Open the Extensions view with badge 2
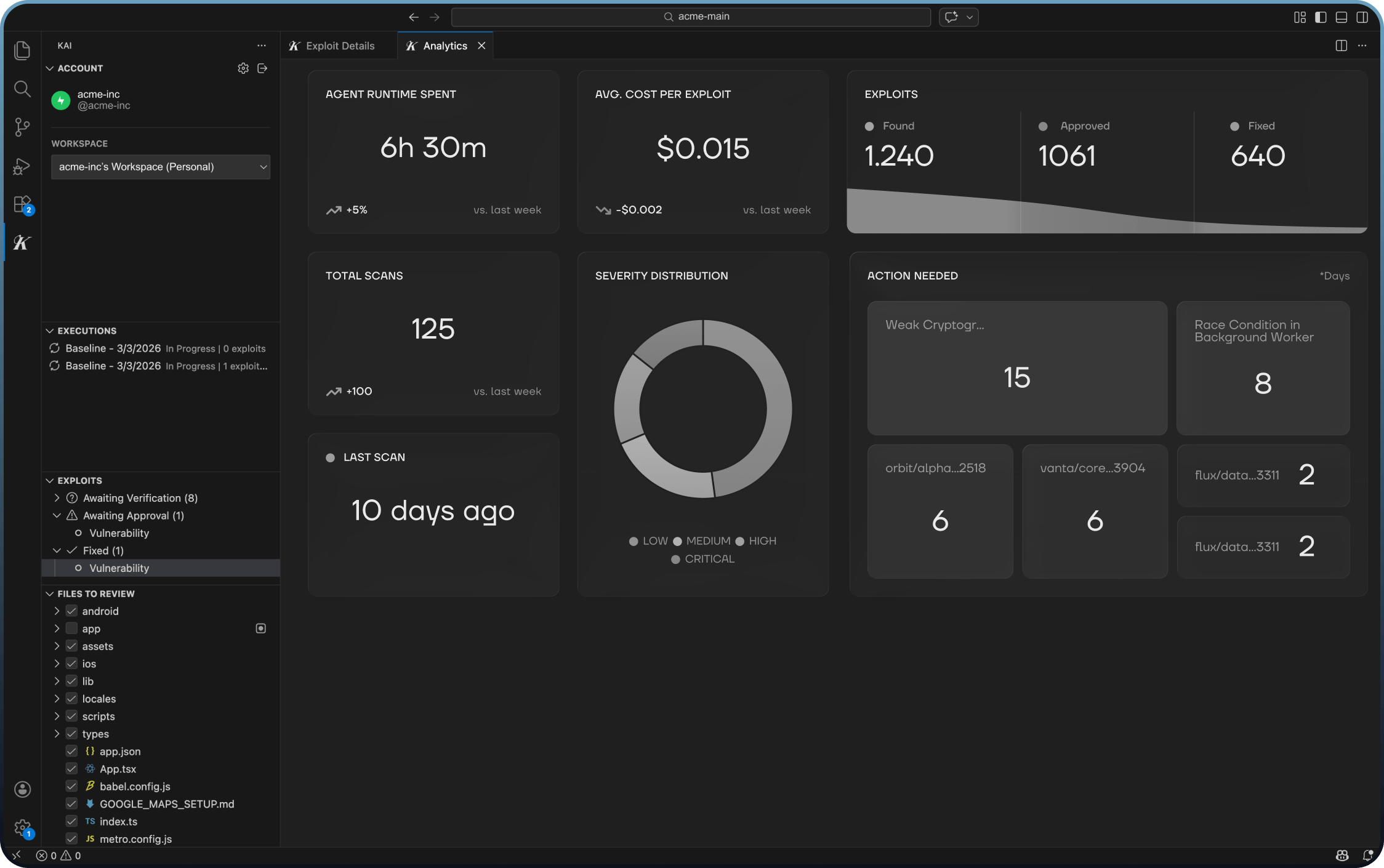The image size is (1384, 868). pyautogui.click(x=22, y=204)
